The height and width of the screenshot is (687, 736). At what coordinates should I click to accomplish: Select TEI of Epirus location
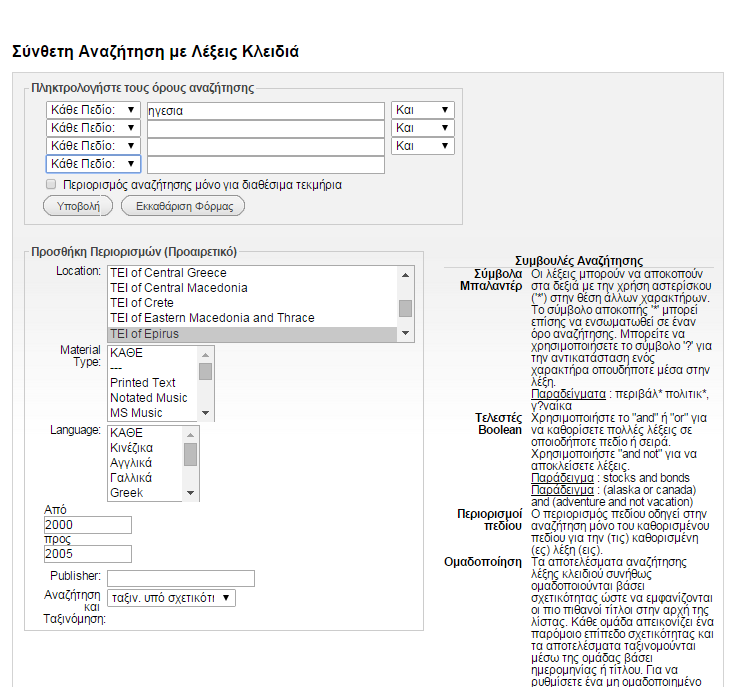coord(253,334)
